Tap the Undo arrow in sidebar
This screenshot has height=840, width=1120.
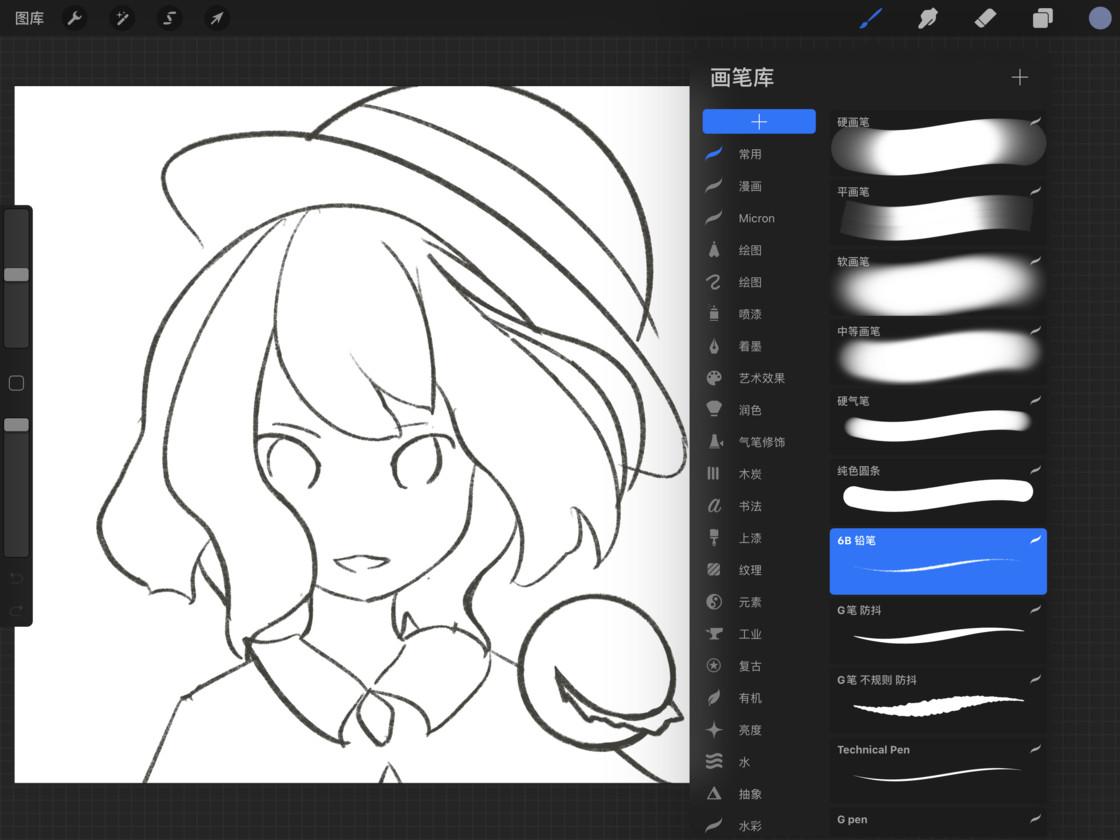pos(16,578)
